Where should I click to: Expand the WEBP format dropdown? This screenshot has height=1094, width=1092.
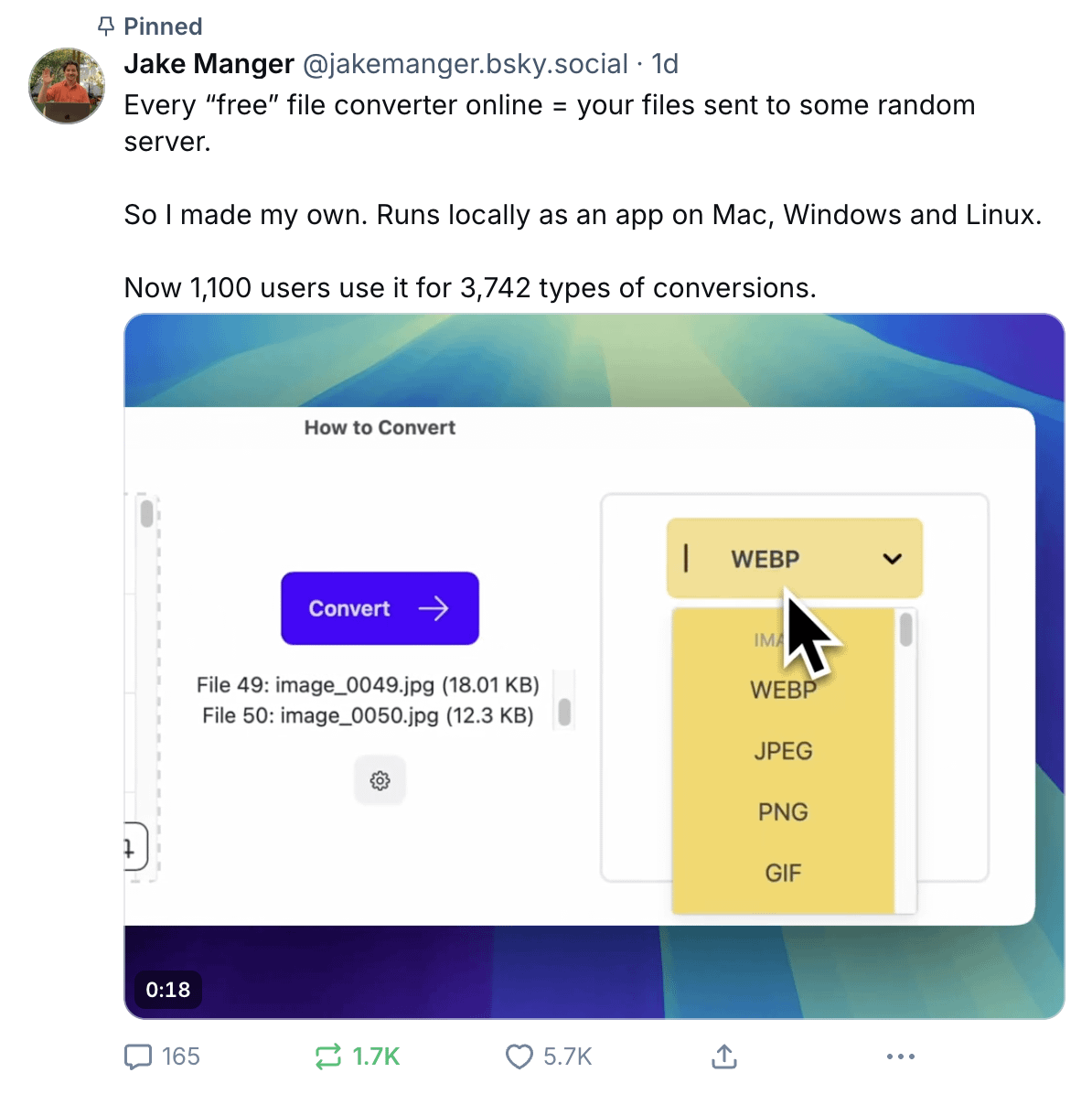click(x=795, y=558)
